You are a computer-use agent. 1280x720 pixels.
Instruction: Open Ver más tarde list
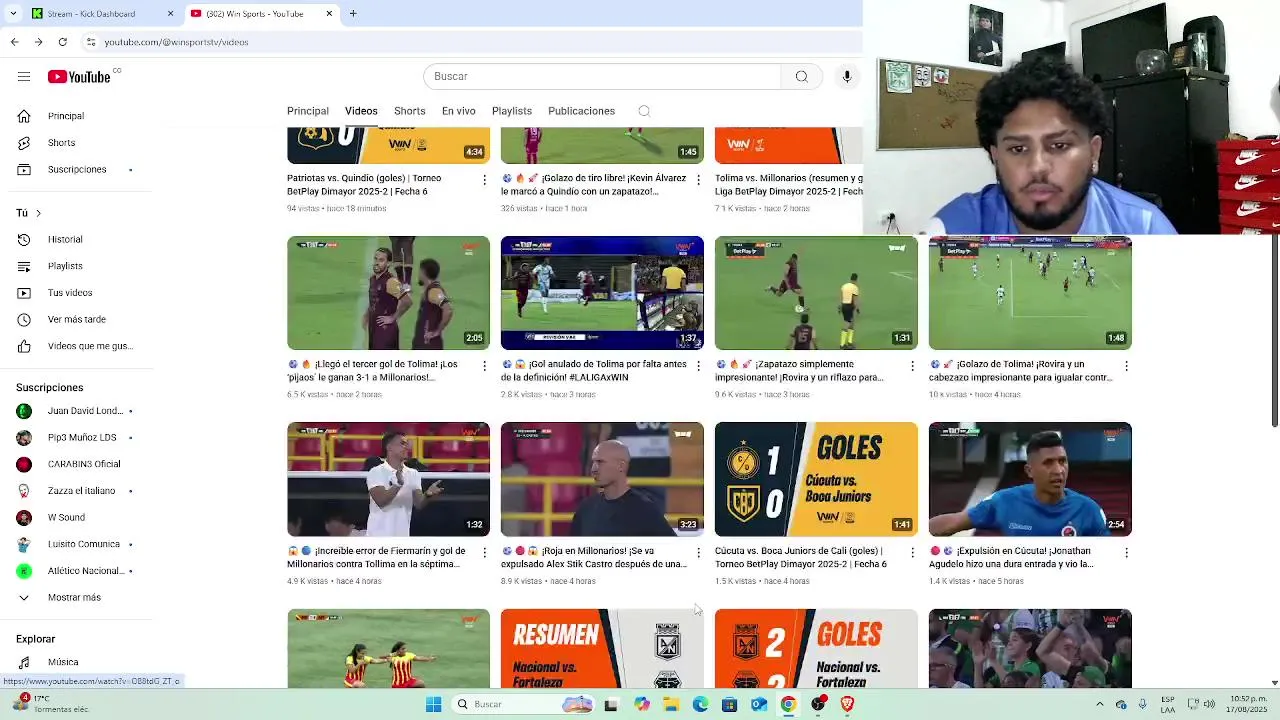[76, 320]
